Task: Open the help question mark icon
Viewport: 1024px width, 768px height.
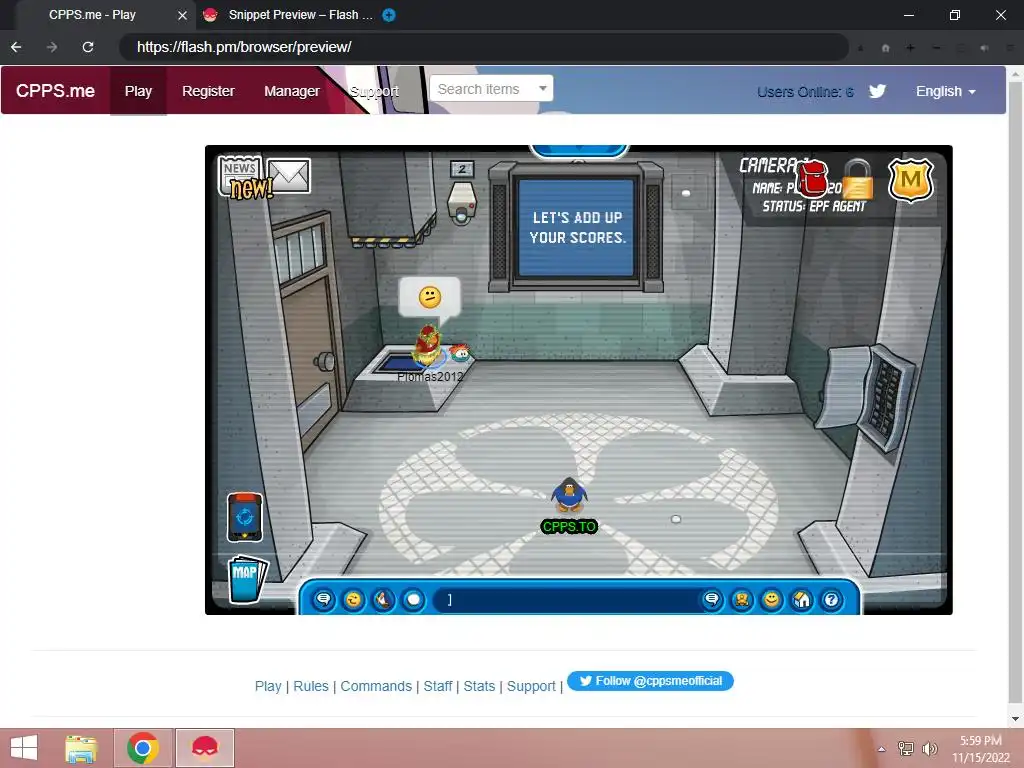Action: click(831, 600)
